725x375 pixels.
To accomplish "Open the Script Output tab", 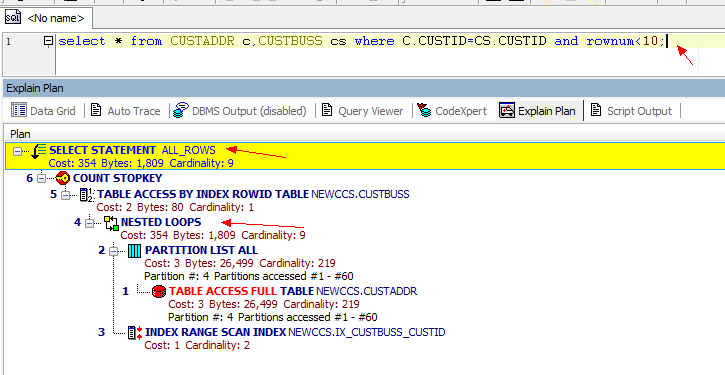I will pyautogui.click(x=631, y=111).
